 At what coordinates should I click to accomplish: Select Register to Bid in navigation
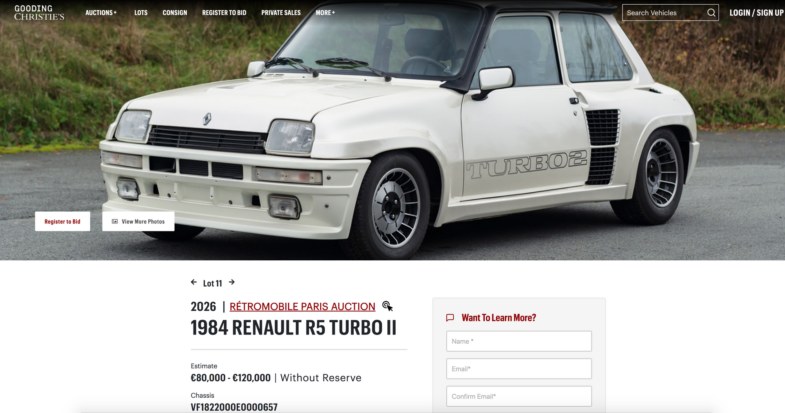pos(224,13)
